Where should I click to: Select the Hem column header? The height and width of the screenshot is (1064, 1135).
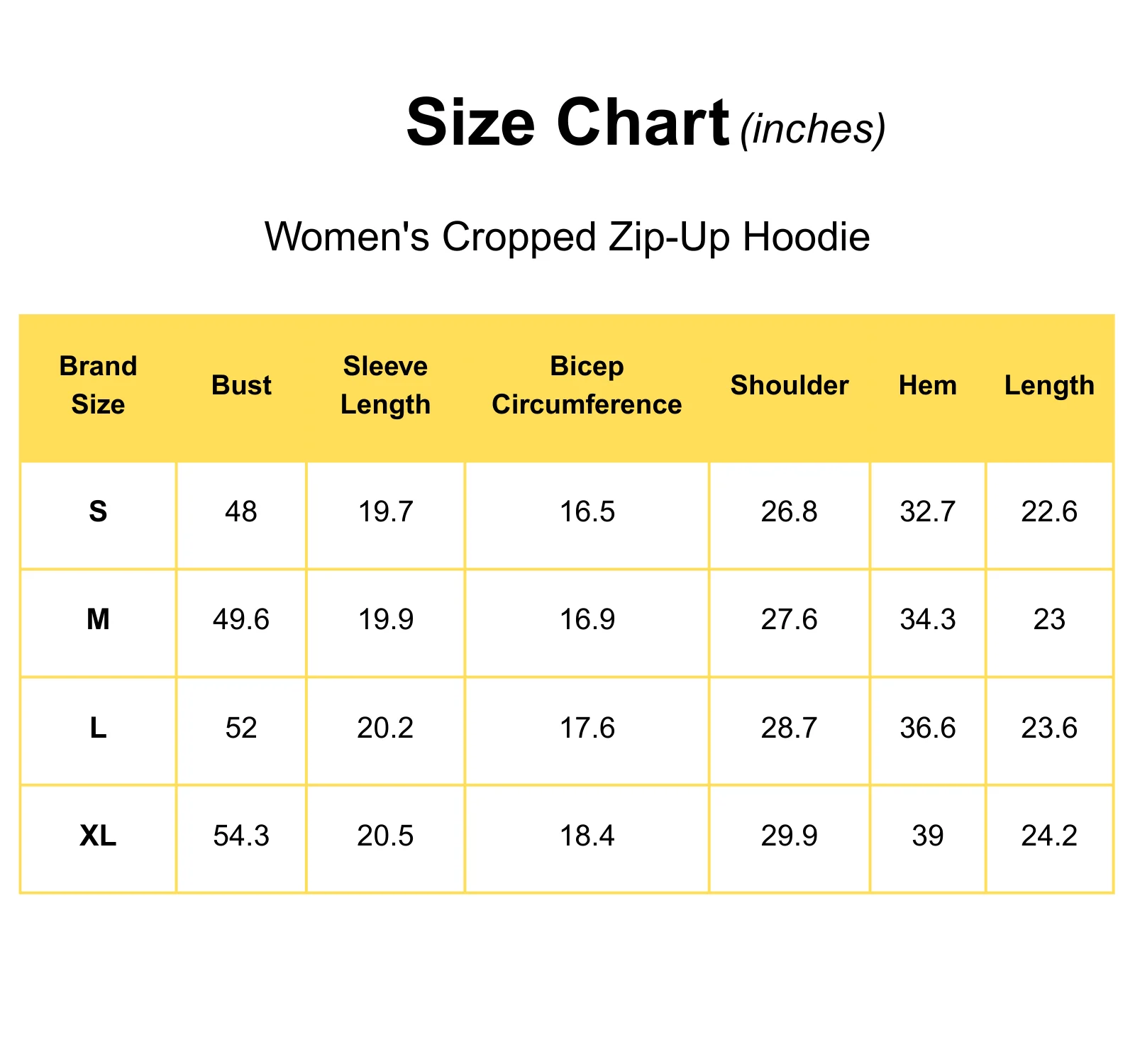pyautogui.click(x=928, y=385)
